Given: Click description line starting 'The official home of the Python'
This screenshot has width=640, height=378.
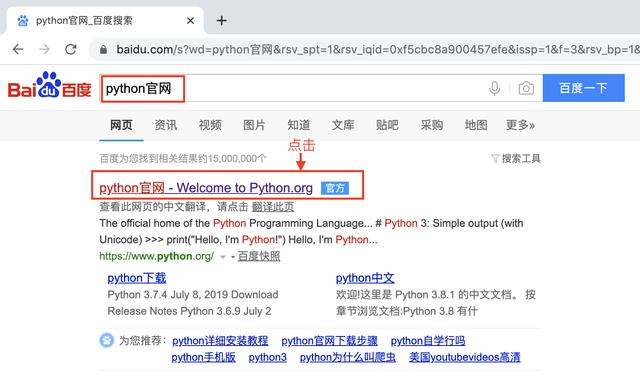Looking at the screenshot, I should 311,223.
